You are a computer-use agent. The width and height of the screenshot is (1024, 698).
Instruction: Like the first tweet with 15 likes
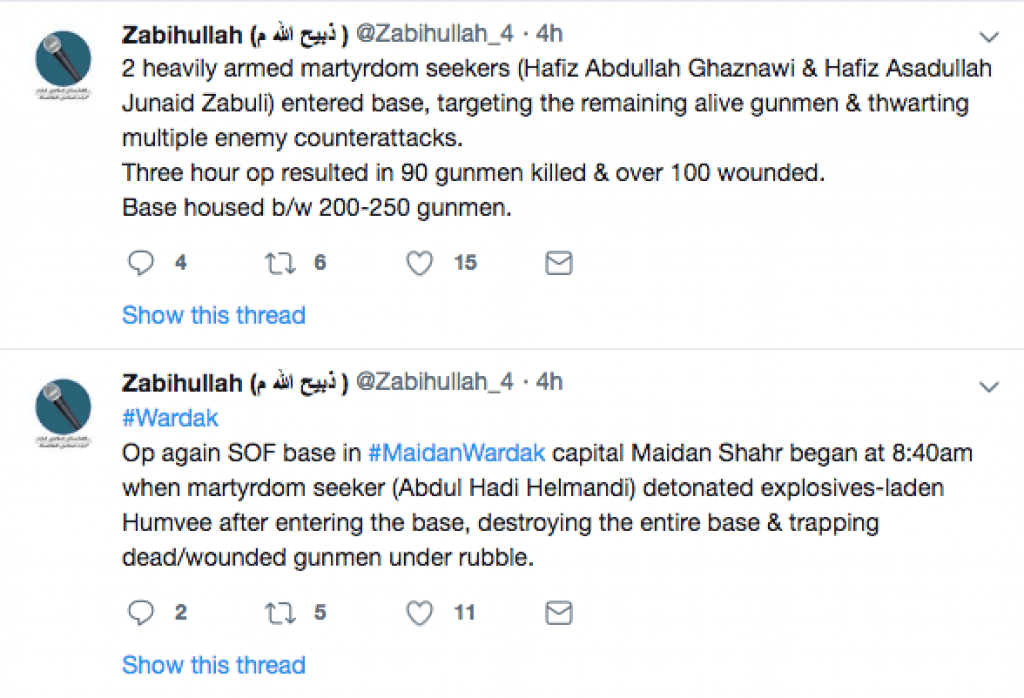coord(419,263)
